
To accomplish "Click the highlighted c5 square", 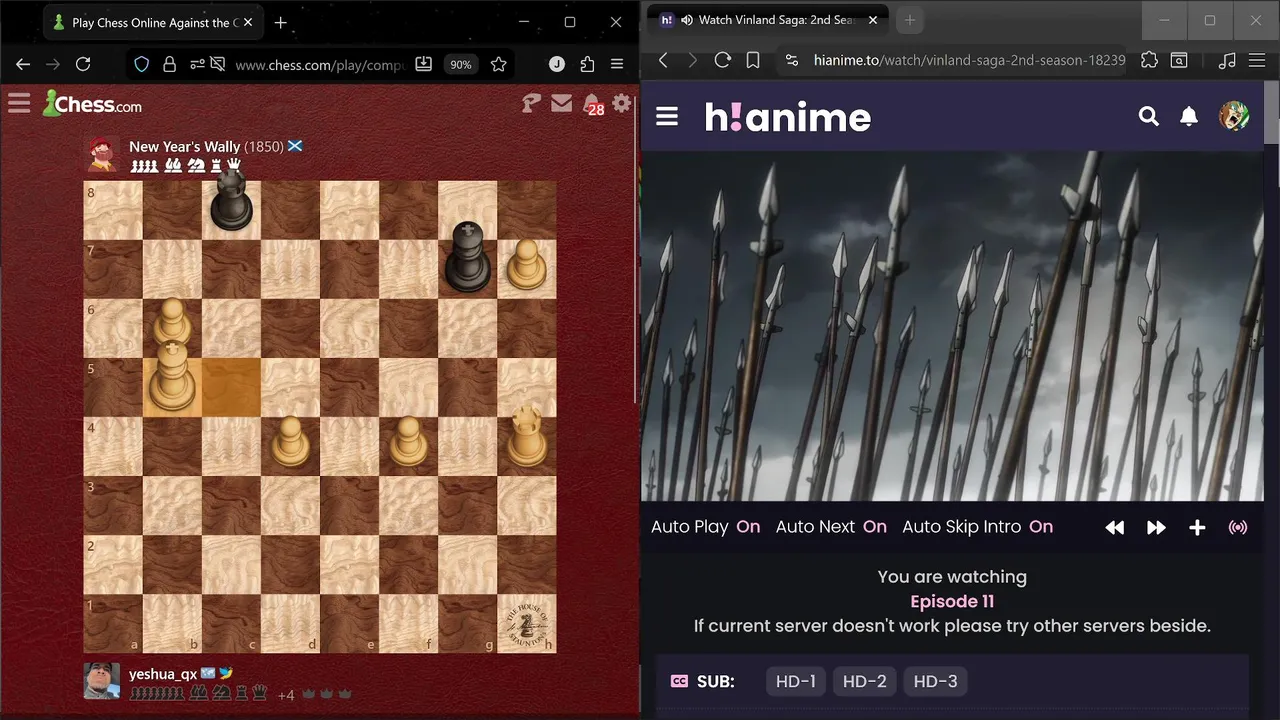I will 231,387.
